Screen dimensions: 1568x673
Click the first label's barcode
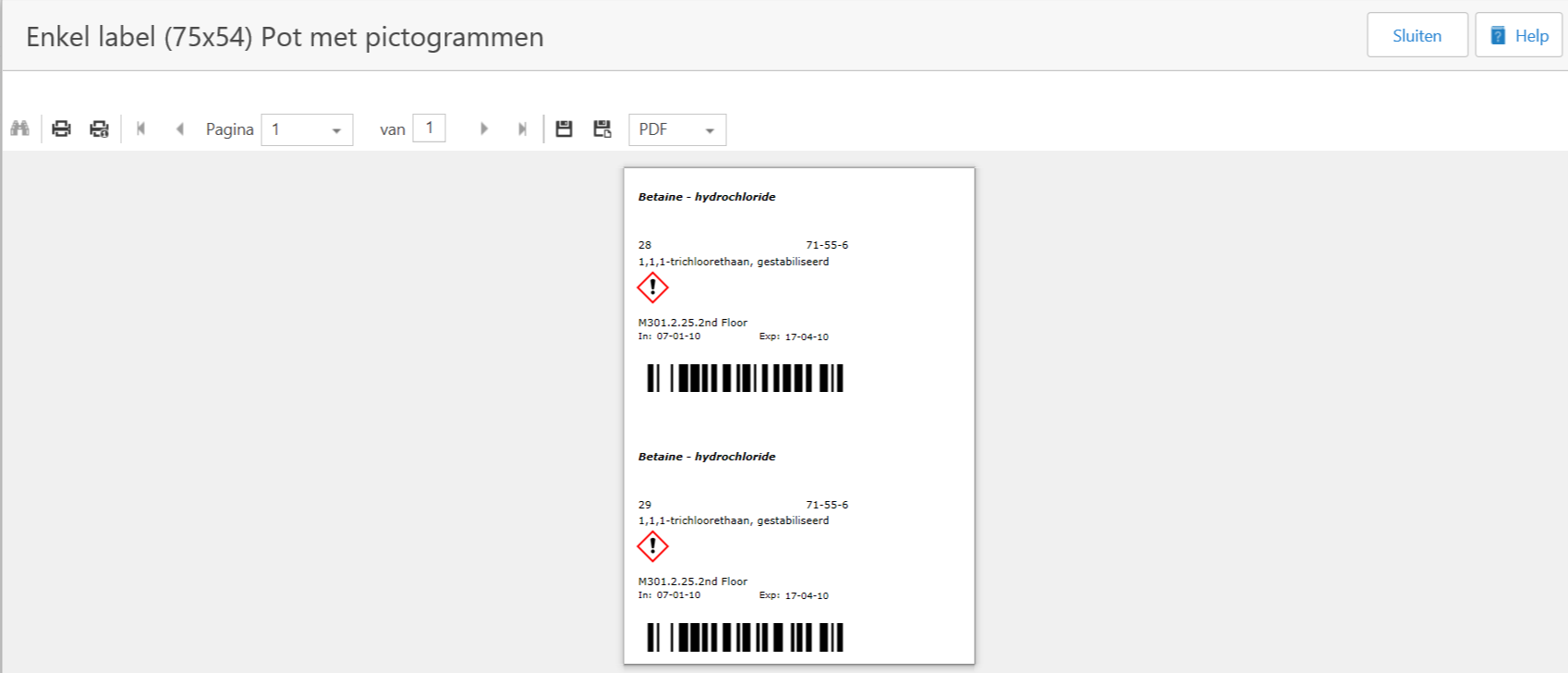pyautogui.click(x=745, y=378)
